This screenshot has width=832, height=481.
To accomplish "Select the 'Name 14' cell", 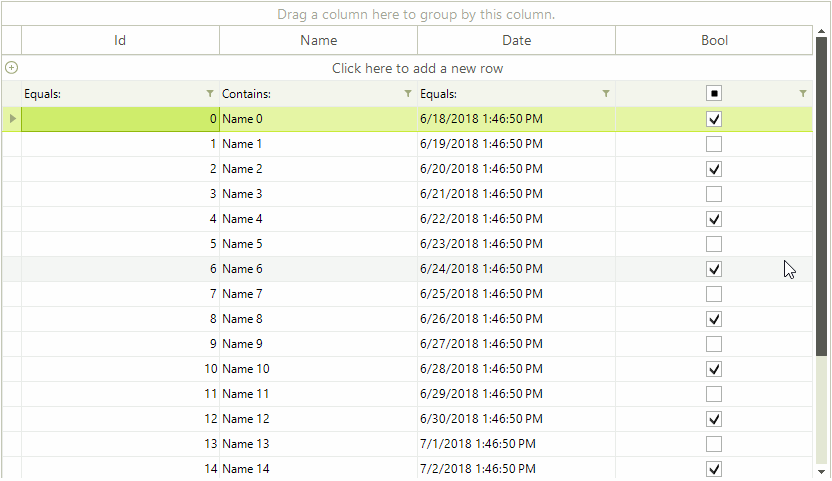I will point(318,468).
